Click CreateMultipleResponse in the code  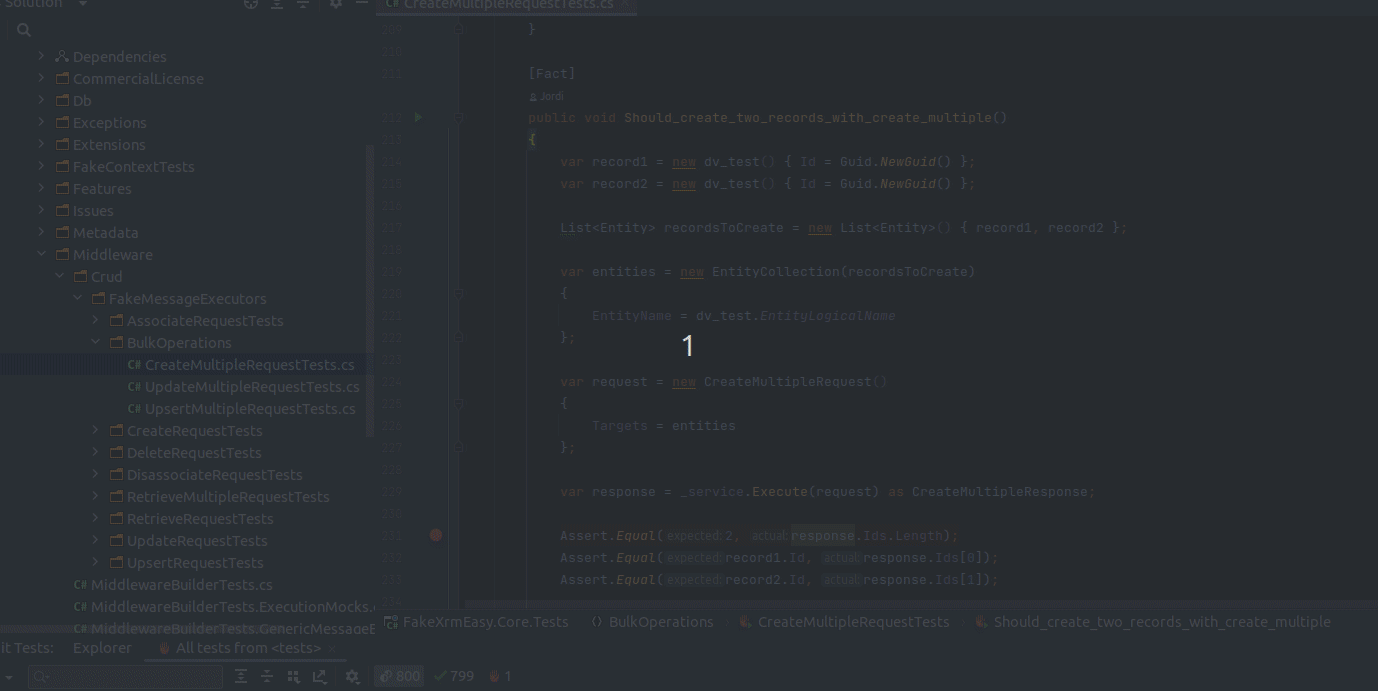click(x=1000, y=492)
